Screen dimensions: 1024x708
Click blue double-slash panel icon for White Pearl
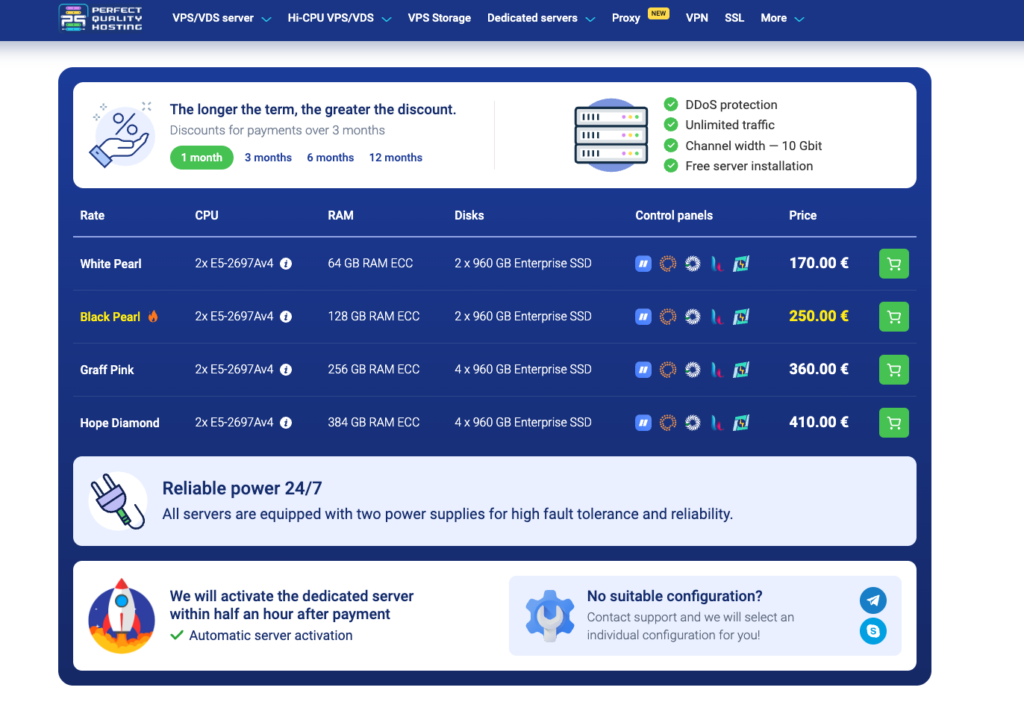(x=643, y=264)
